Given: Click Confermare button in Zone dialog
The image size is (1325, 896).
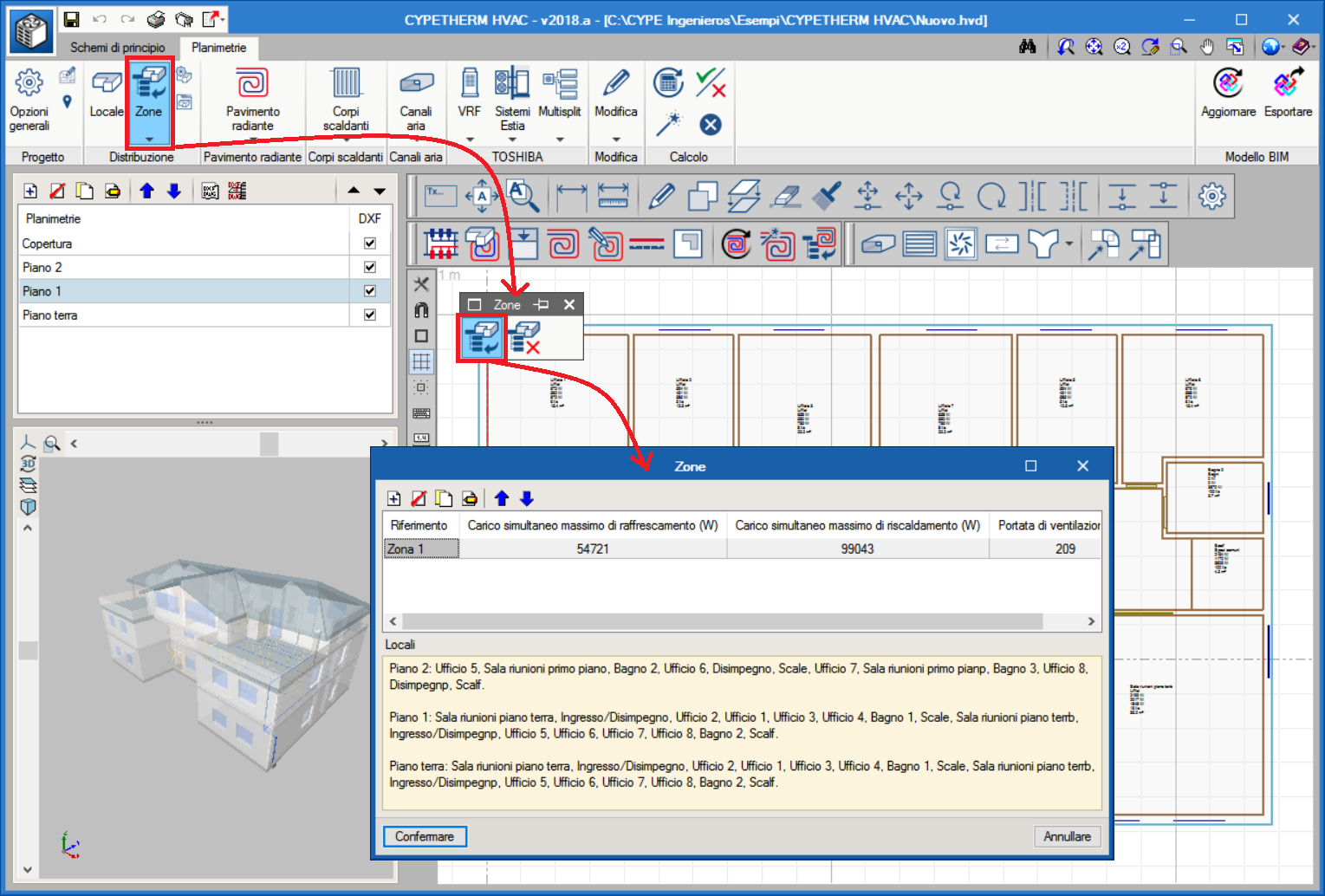Looking at the screenshot, I should click(x=425, y=836).
